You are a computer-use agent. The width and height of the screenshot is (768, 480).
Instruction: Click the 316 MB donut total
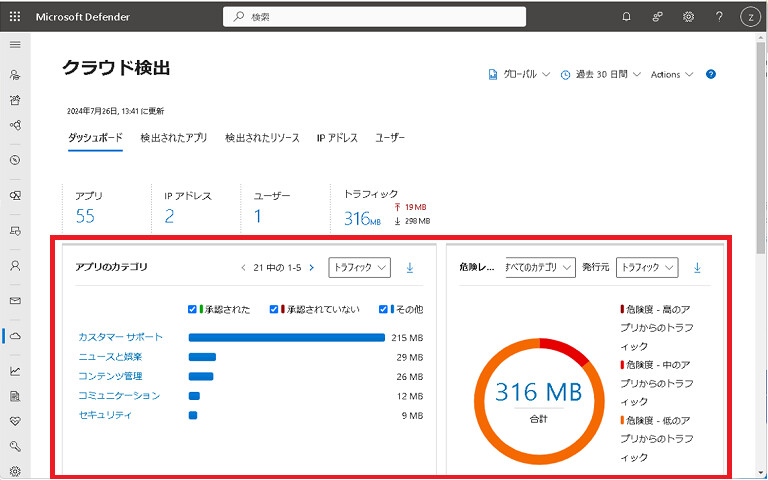[x=539, y=392]
